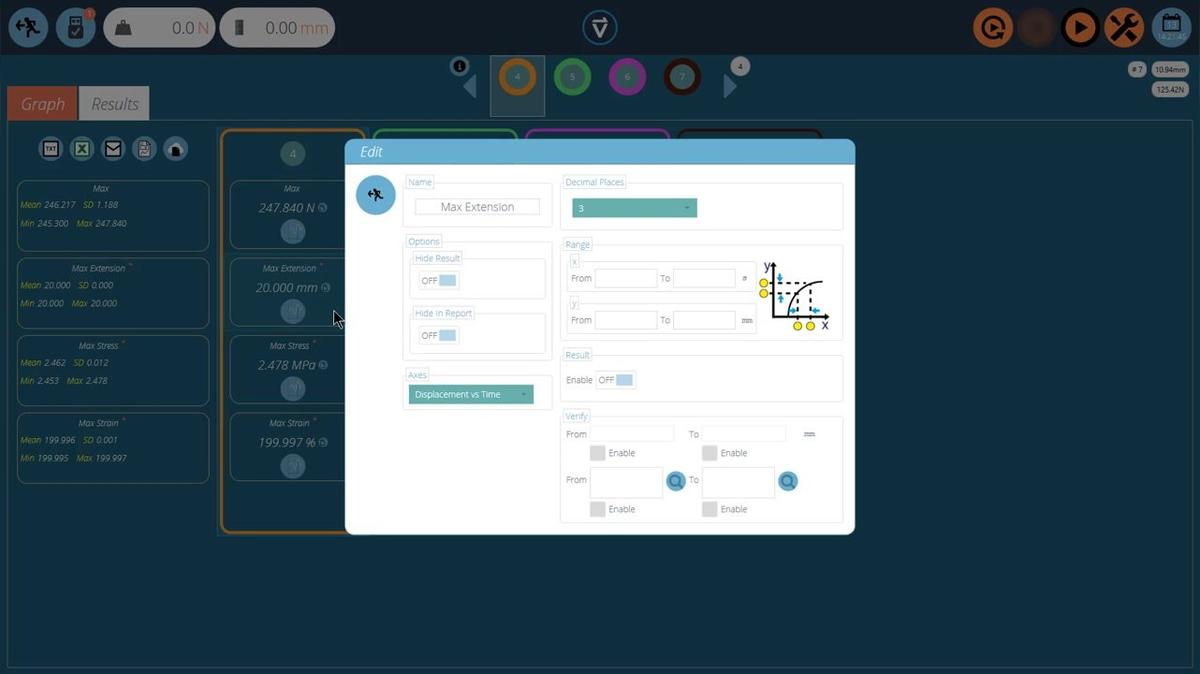Export results as TXT file icon

50,149
